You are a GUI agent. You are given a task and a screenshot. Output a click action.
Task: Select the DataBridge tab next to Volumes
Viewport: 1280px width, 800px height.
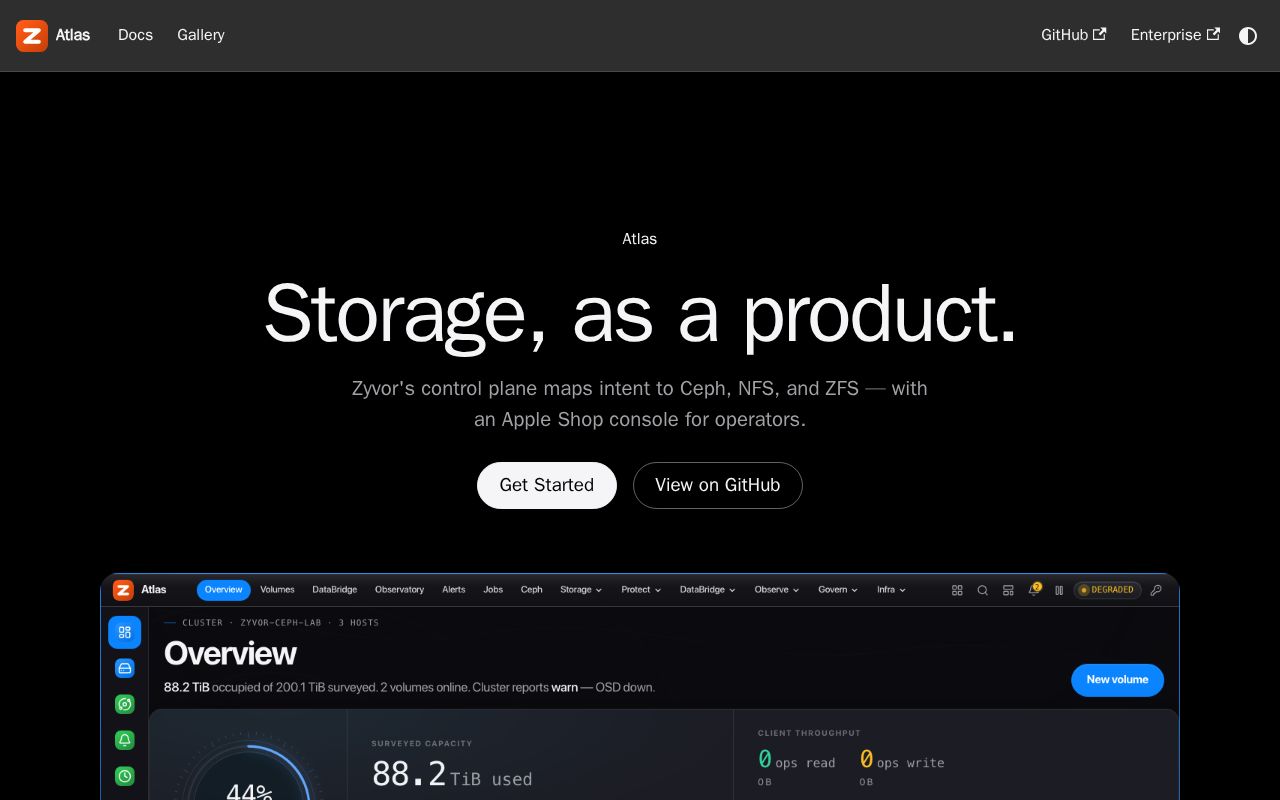(334, 590)
